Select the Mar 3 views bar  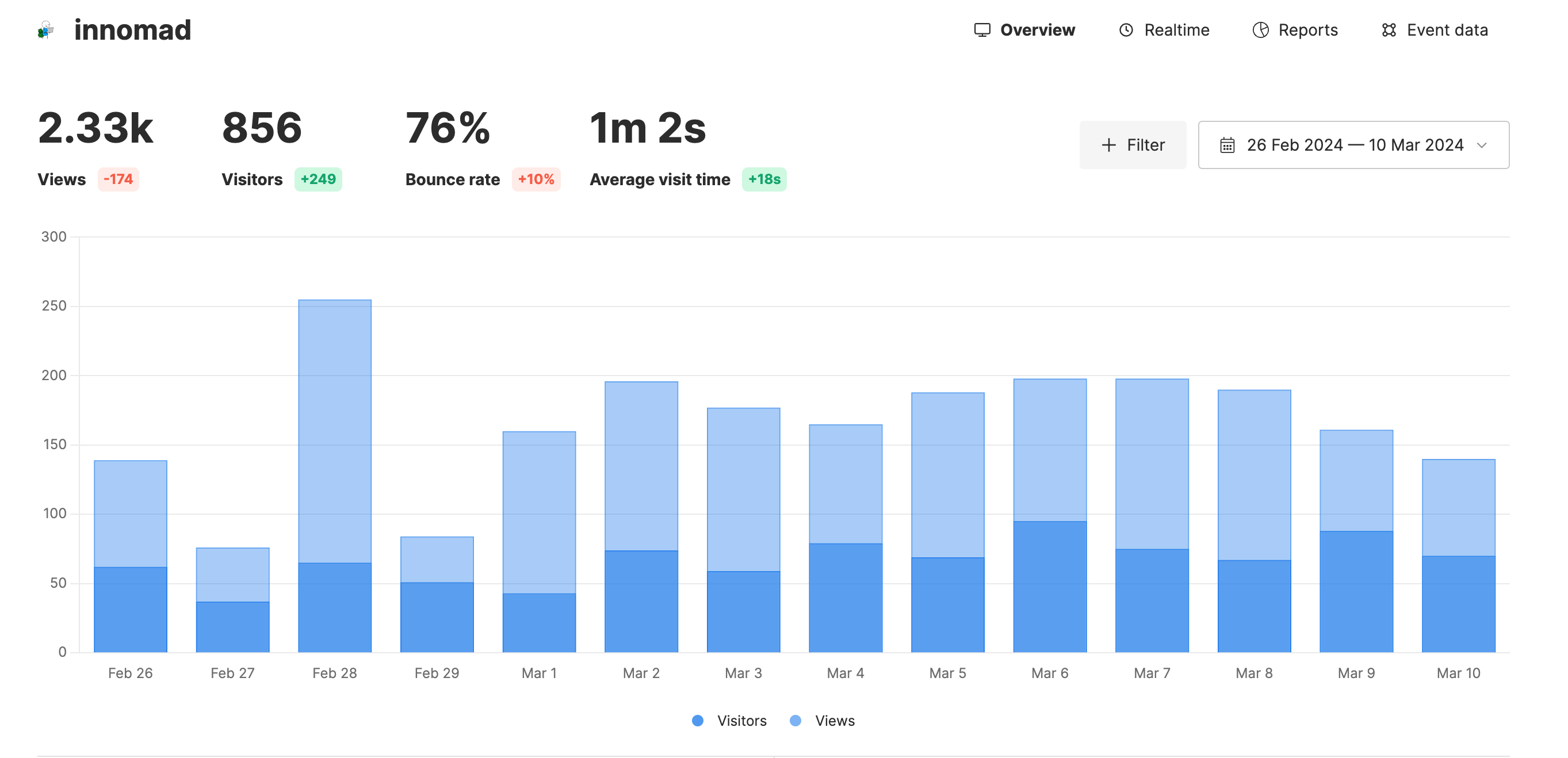pyautogui.click(x=743, y=489)
